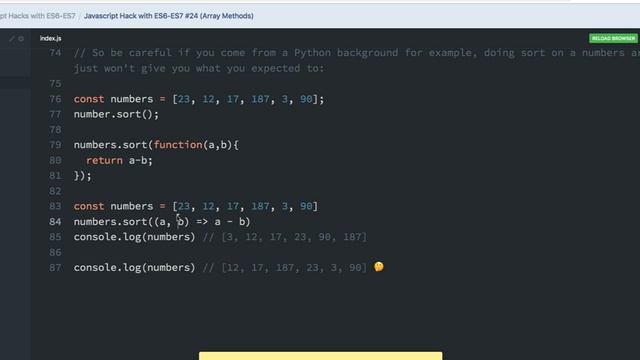Click the closing '});' on line 81
This screenshot has height=360, width=640.
click(82, 176)
